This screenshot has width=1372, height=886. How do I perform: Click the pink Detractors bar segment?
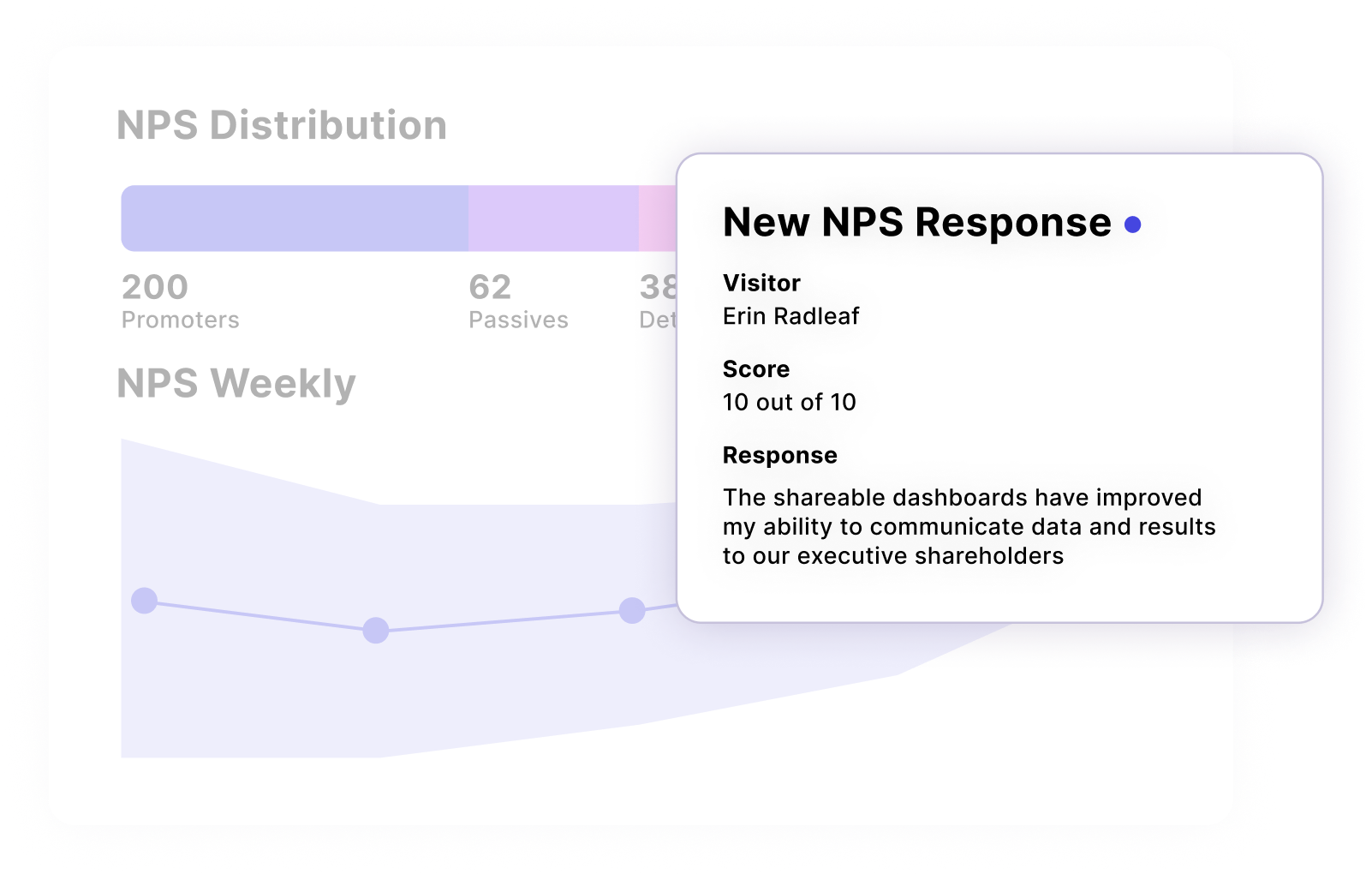point(658,219)
